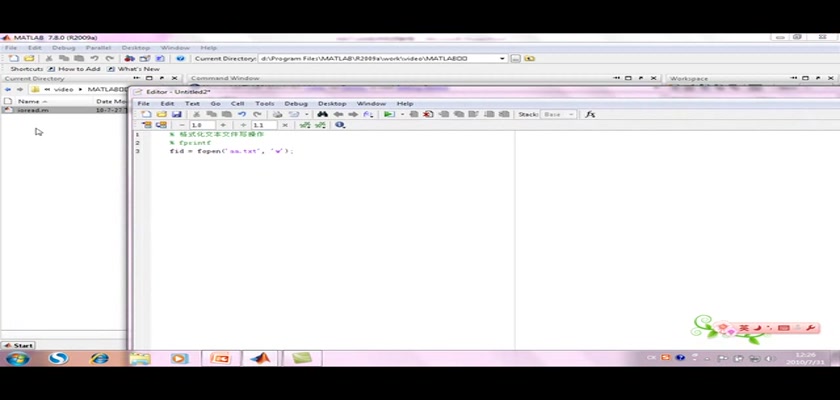Divide value by 1.1 button
The image size is (840, 400).
[243, 125]
